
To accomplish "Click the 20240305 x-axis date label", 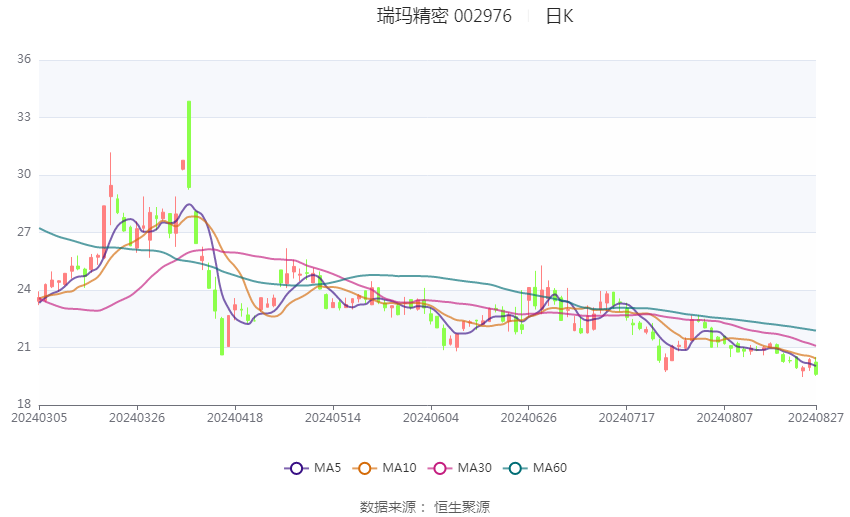I will coord(39,418).
